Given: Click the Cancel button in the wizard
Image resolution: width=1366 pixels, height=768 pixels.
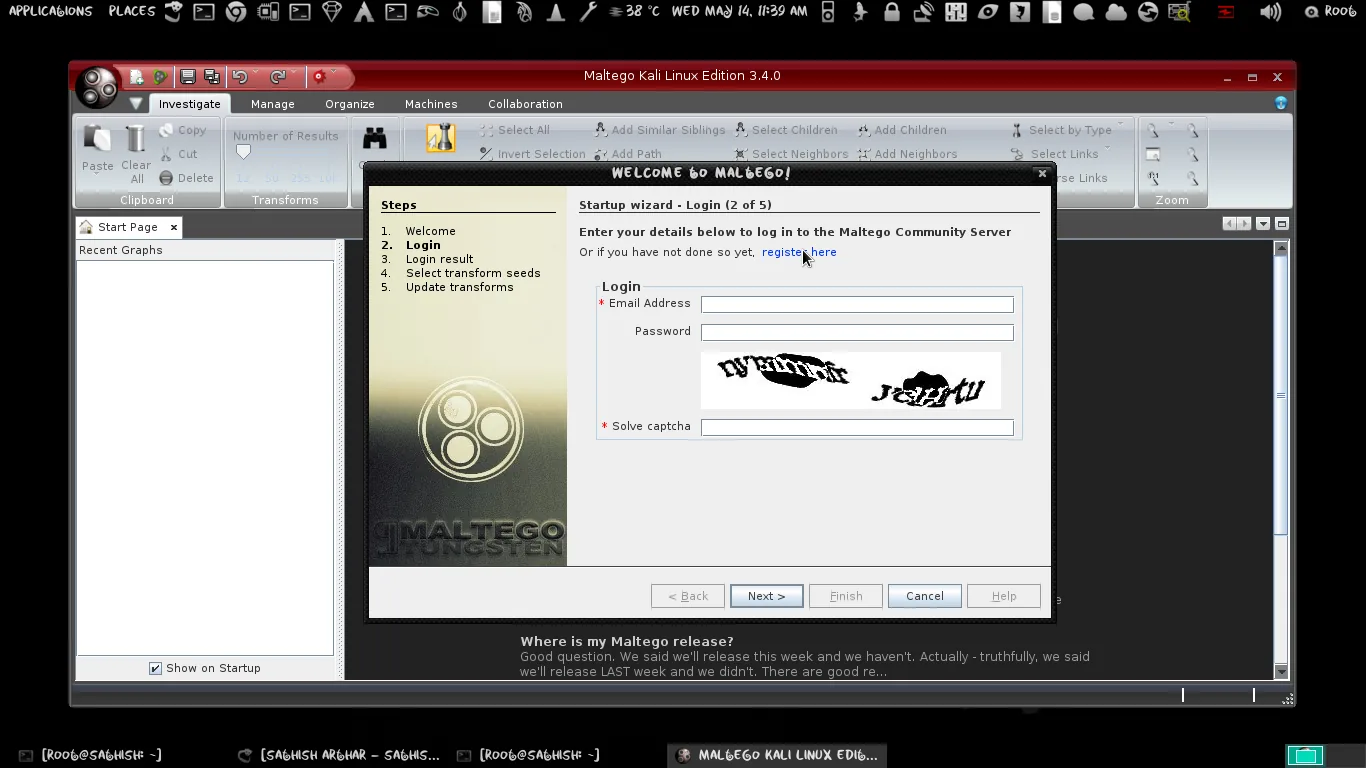Looking at the screenshot, I should point(924,596).
